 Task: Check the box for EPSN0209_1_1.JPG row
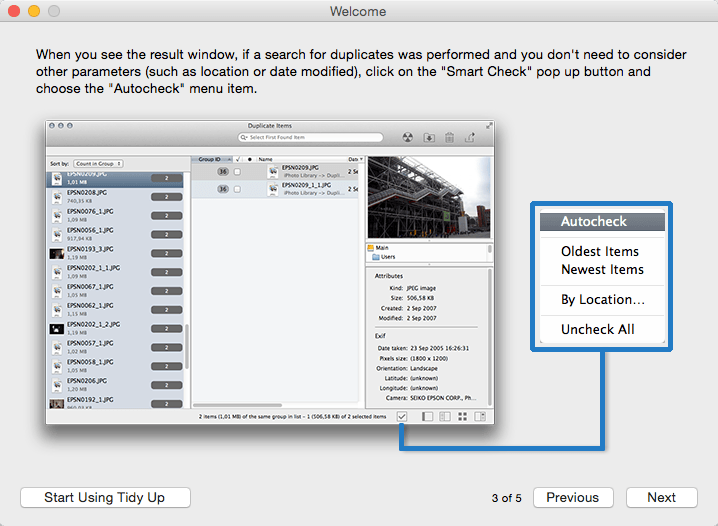click(237, 188)
